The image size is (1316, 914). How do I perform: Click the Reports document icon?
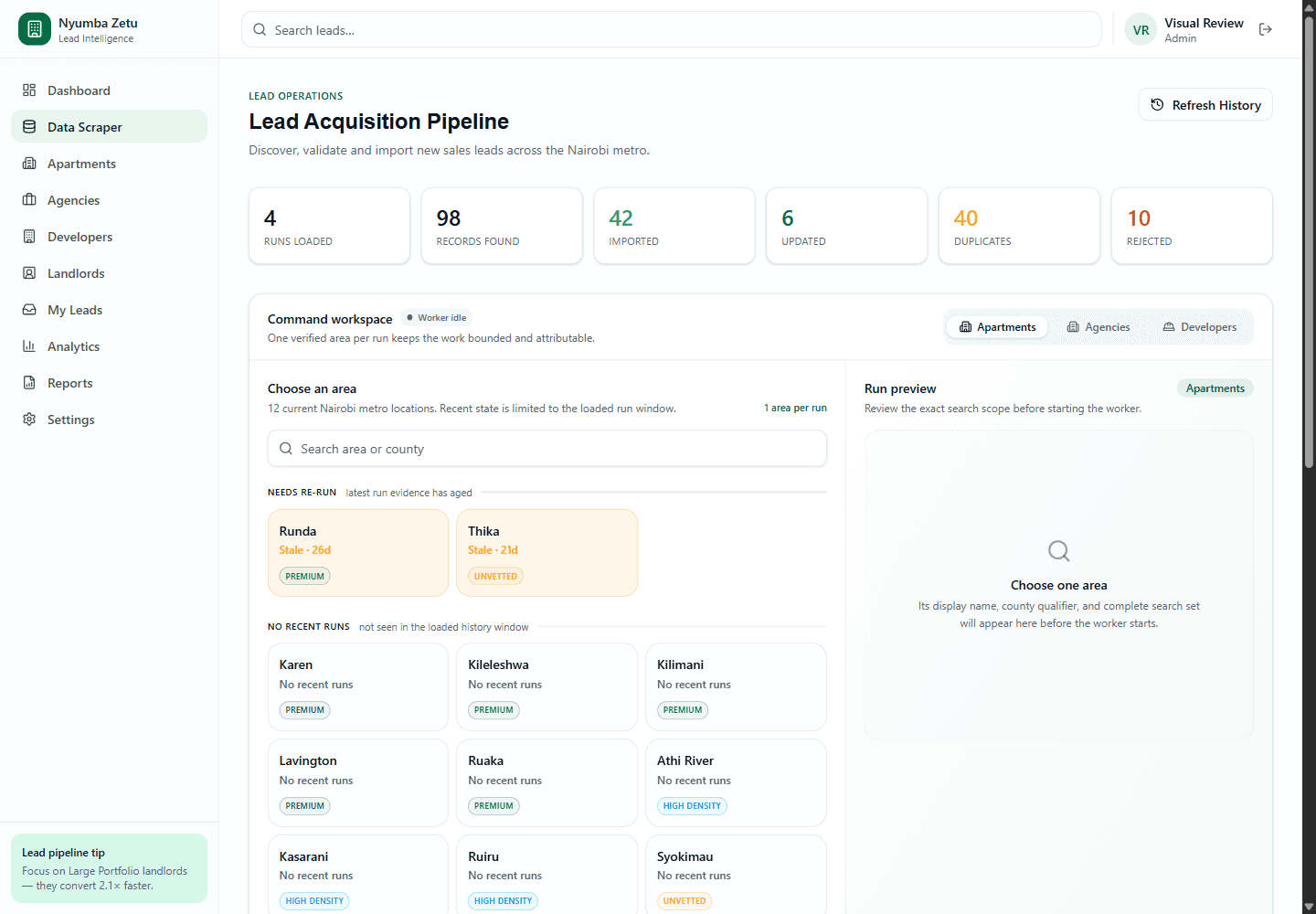coord(29,383)
